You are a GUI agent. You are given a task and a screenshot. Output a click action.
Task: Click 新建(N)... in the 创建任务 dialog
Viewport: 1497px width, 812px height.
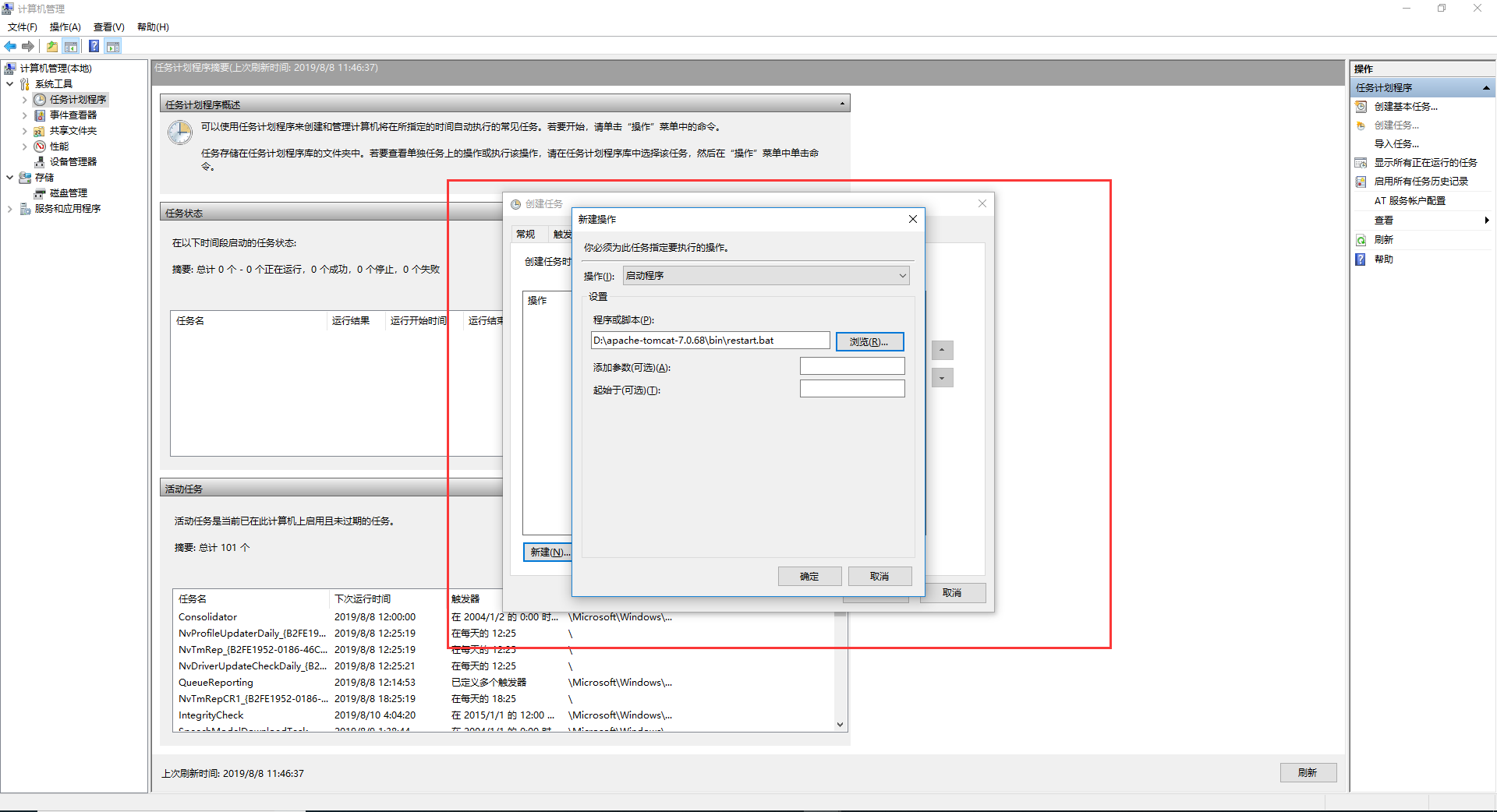[549, 553]
